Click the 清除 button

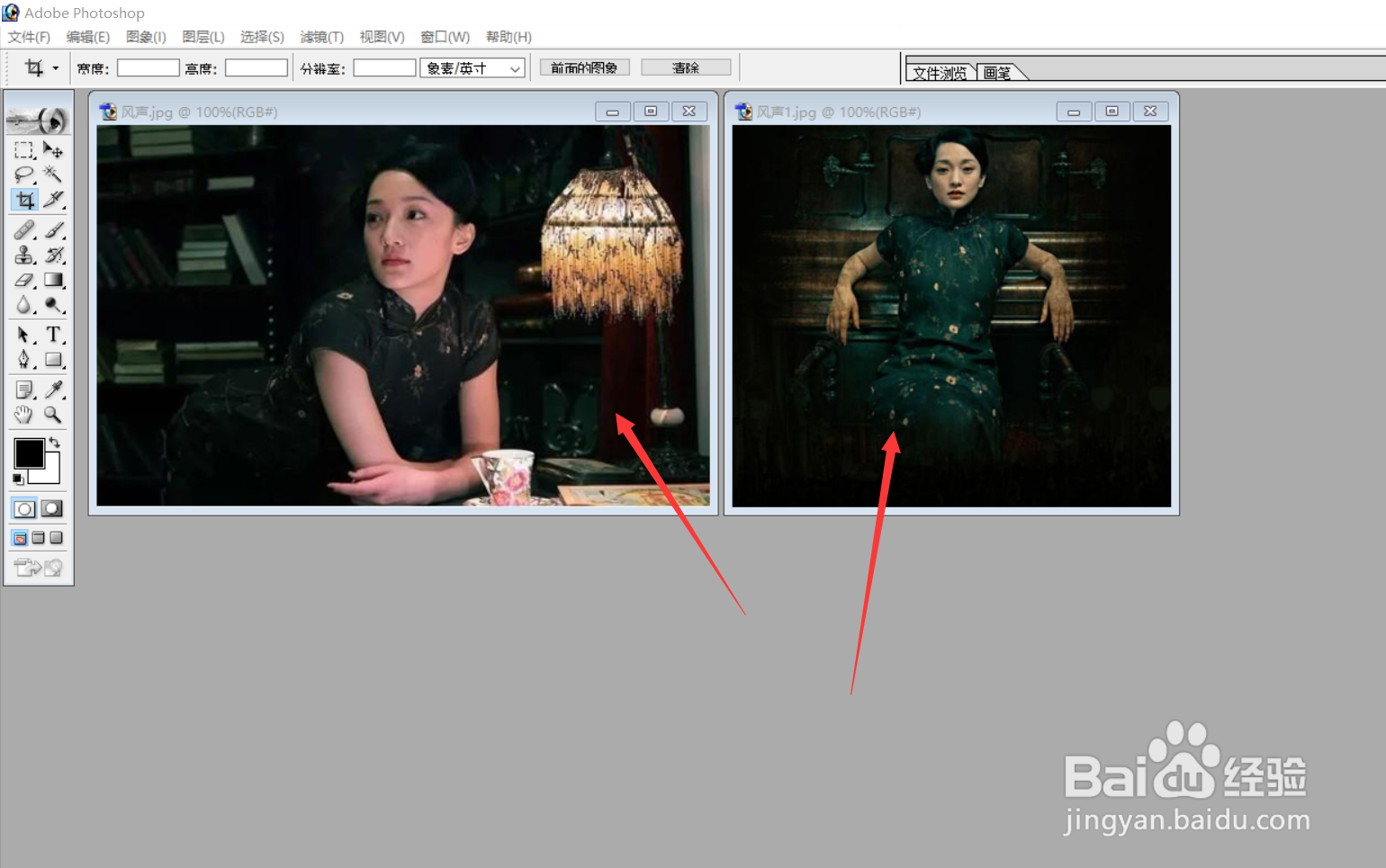coord(686,68)
